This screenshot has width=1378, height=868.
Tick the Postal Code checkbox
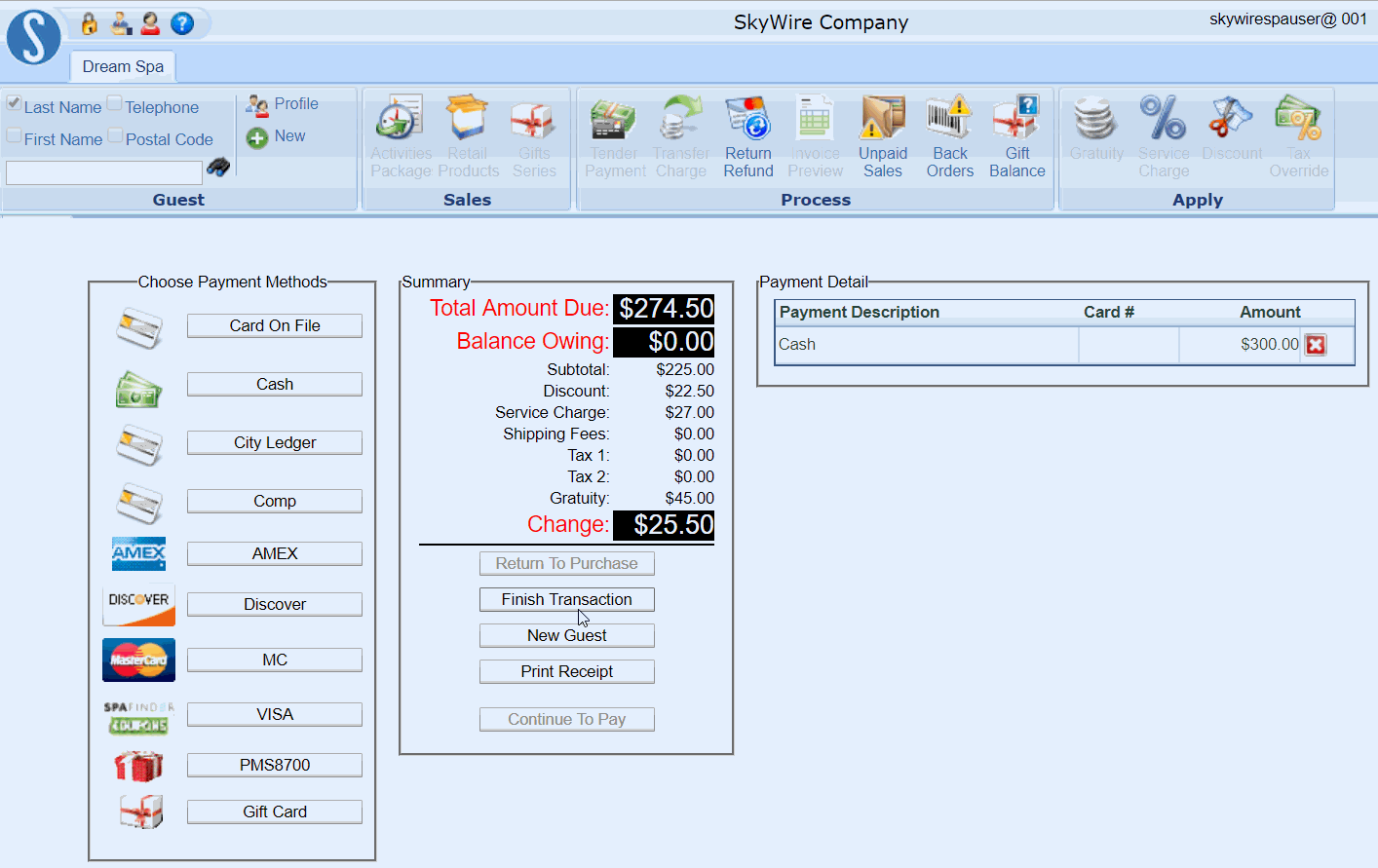coord(115,135)
